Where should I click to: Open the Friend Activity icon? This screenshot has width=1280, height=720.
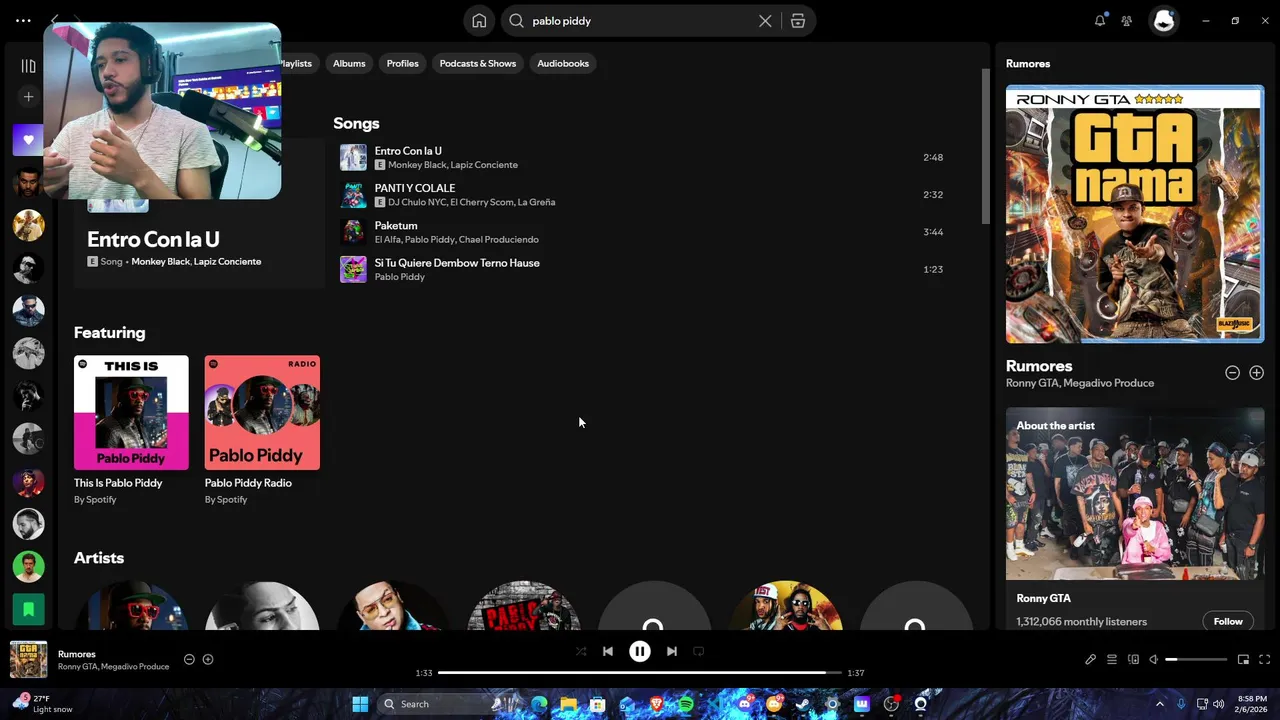coord(1127,20)
